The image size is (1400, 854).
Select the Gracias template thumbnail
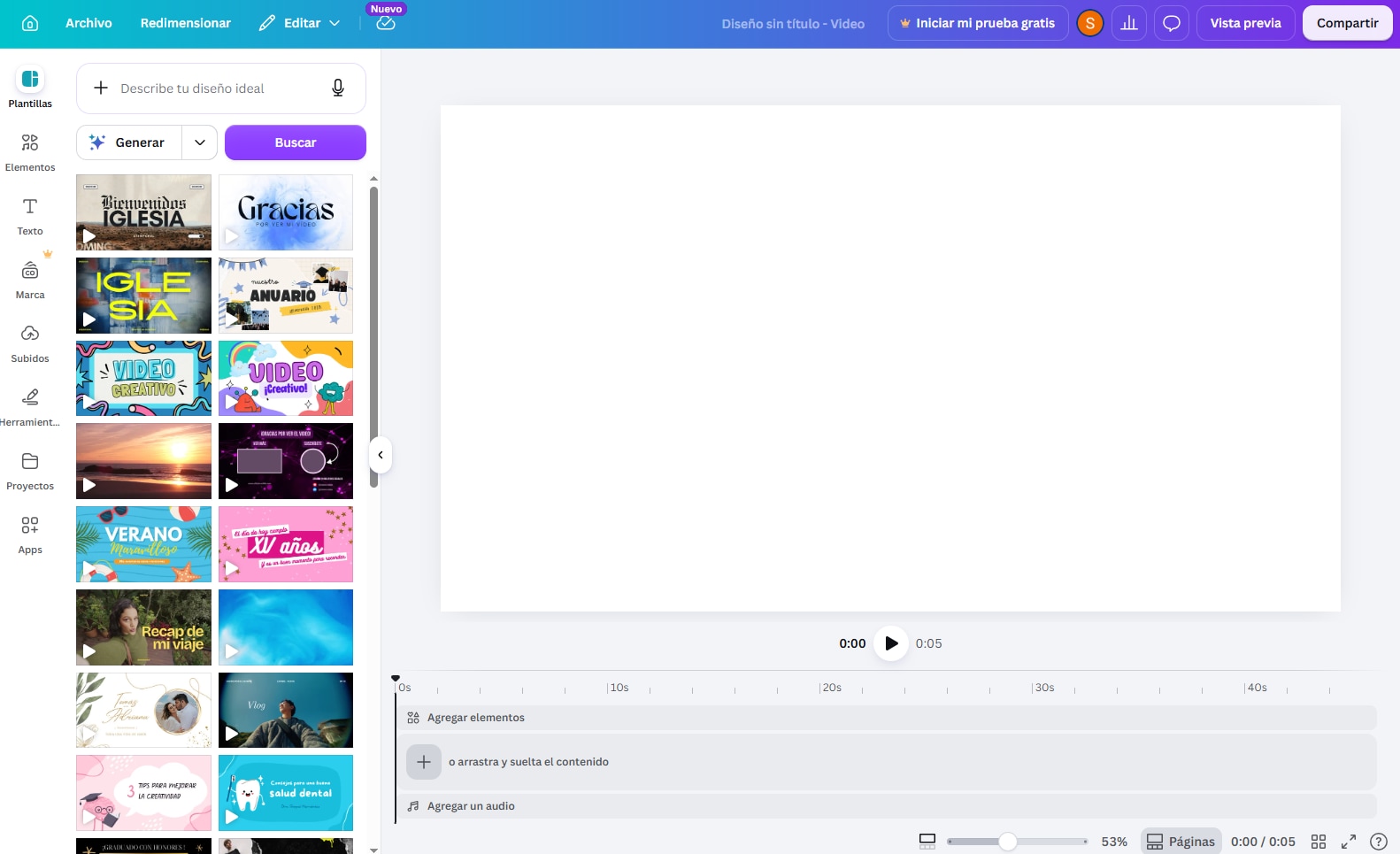click(x=286, y=212)
